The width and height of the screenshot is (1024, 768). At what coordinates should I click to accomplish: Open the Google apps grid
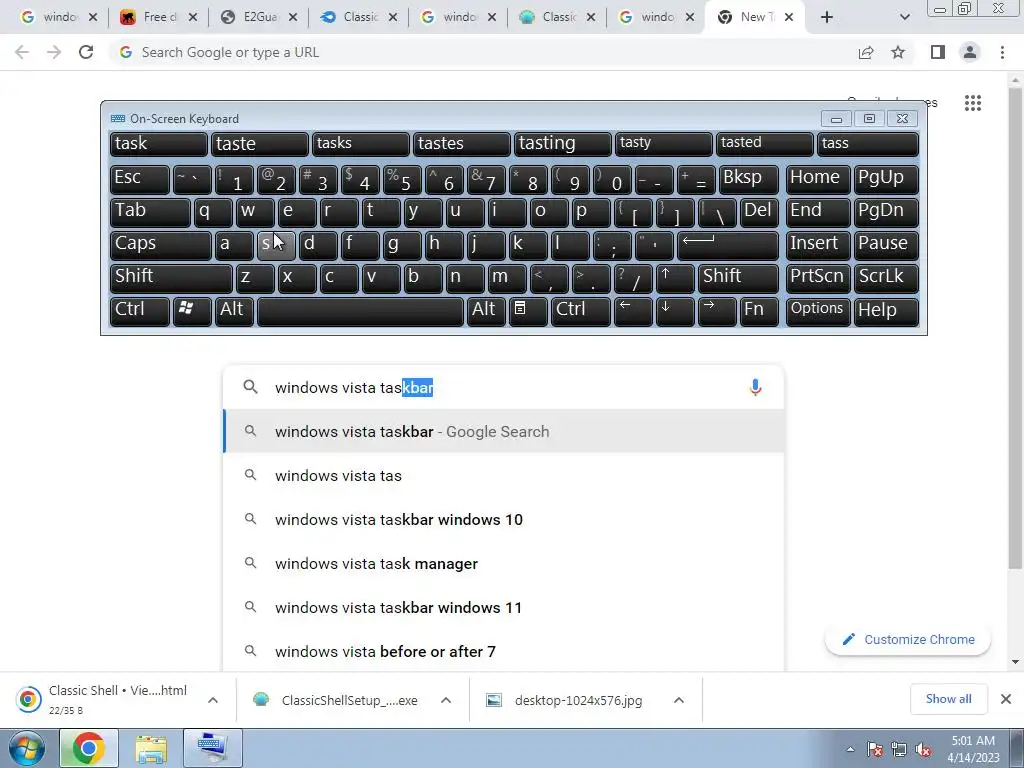pos(972,103)
